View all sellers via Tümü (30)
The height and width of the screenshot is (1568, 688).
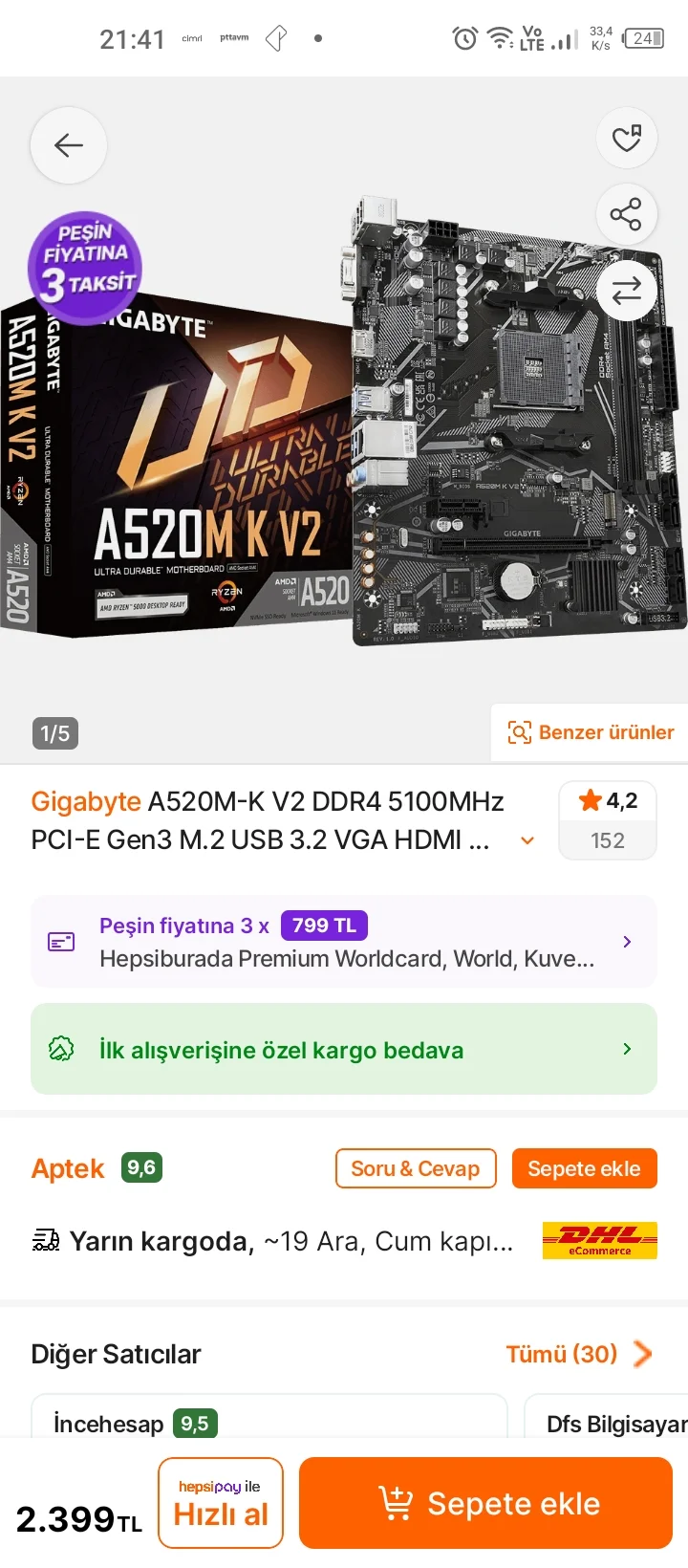click(579, 1354)
